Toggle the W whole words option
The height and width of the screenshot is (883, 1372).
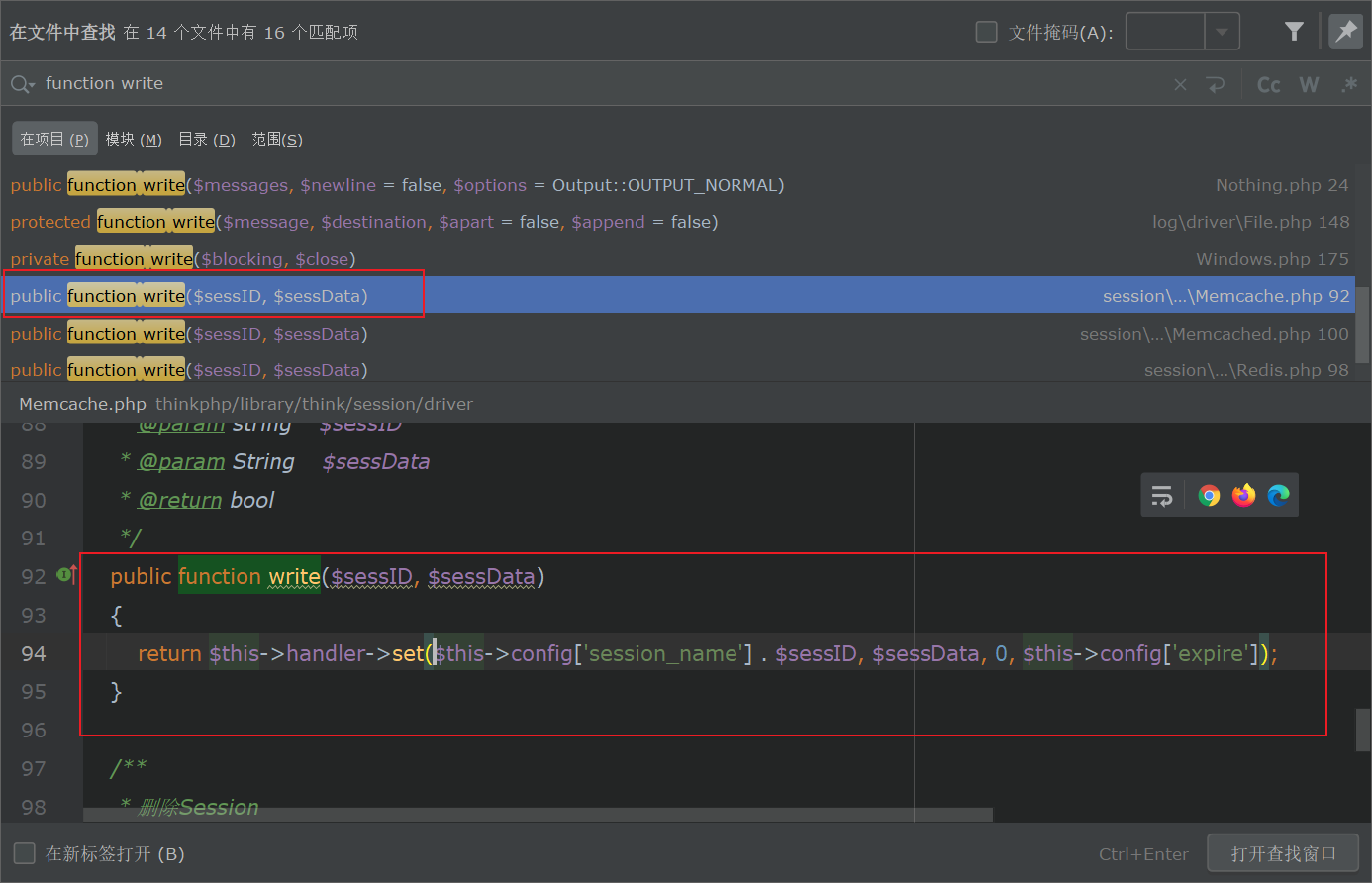[1309, 85]
